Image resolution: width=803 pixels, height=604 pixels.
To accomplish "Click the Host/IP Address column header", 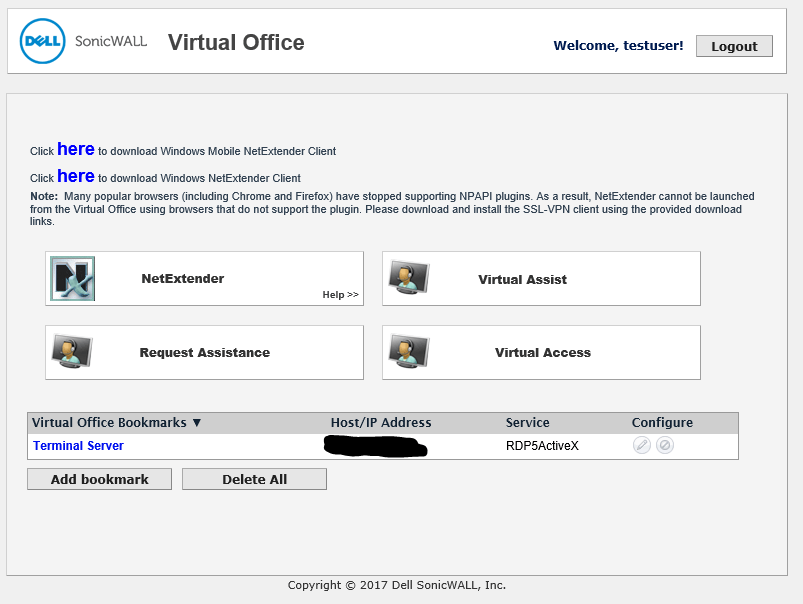I will point(381,423).
